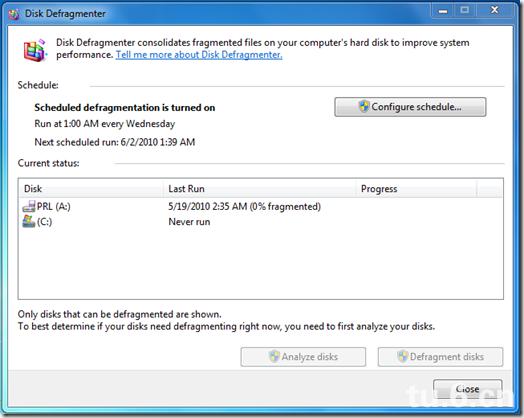Minimize the Disk Defragmenter window
This screenshot has height=418, width=524.
tap(443, 11)
